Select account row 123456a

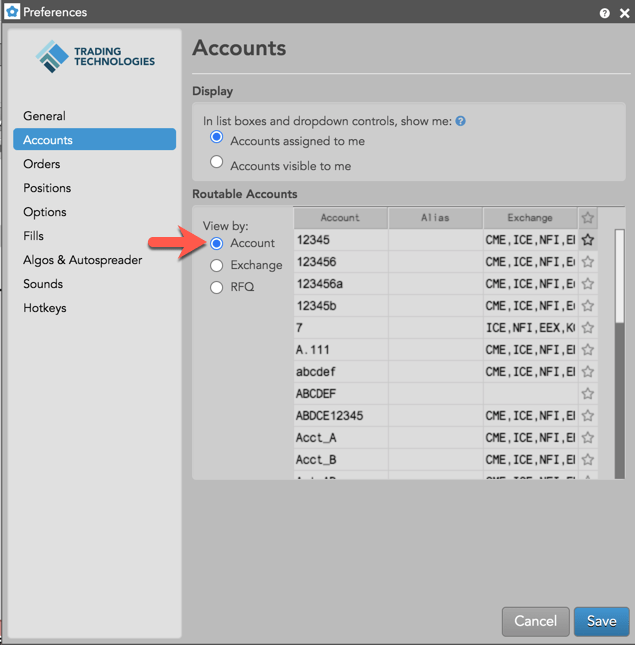[x=445, y=284]
